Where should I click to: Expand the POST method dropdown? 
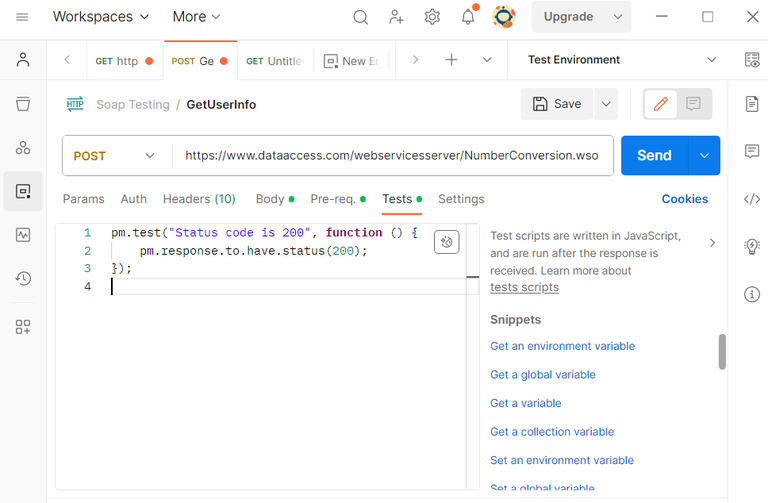coord(116,156)
